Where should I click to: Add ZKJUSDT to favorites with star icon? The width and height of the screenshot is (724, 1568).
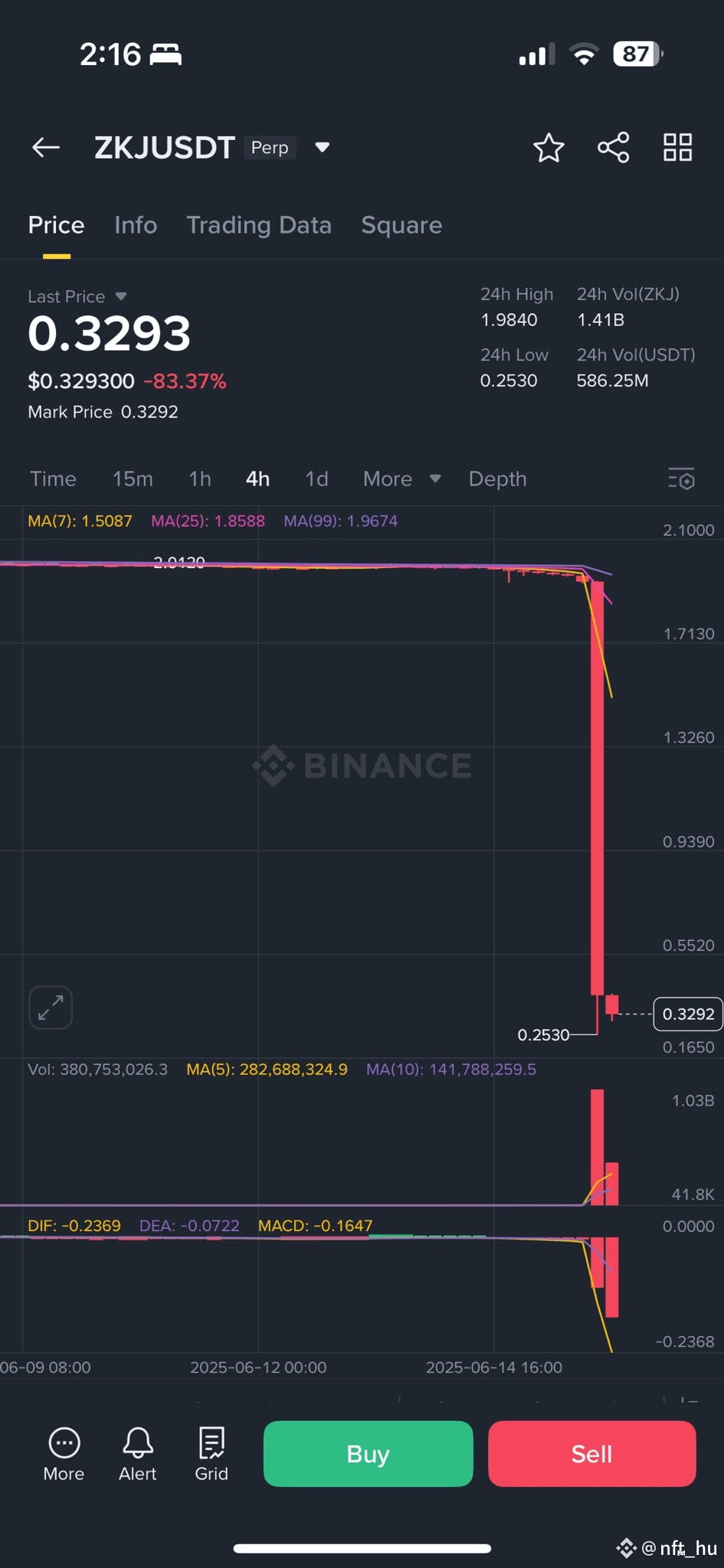[549, 148]
